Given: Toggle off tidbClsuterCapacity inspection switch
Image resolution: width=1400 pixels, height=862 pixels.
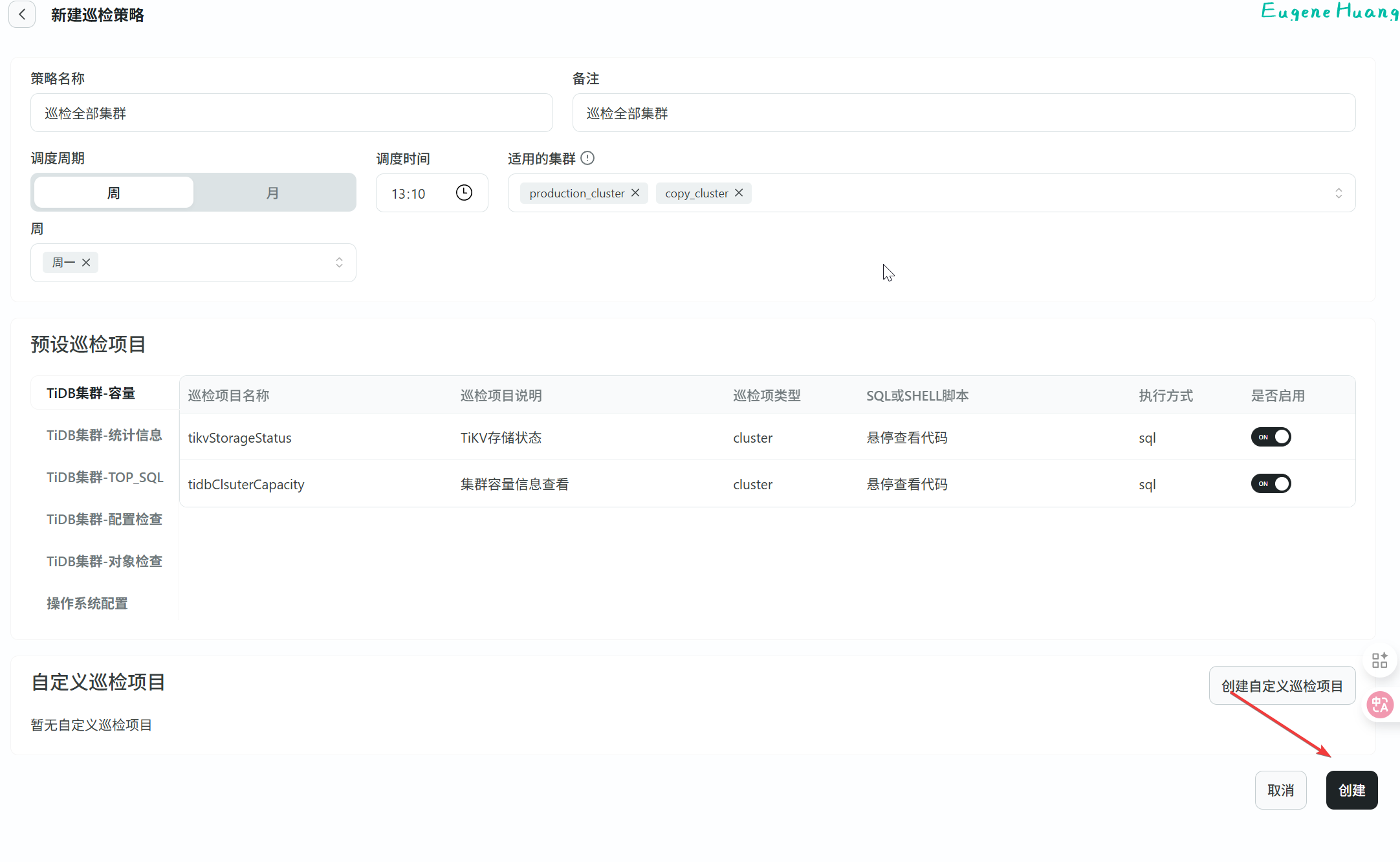Looking at the screenshot, I should tap(1271, 483).
